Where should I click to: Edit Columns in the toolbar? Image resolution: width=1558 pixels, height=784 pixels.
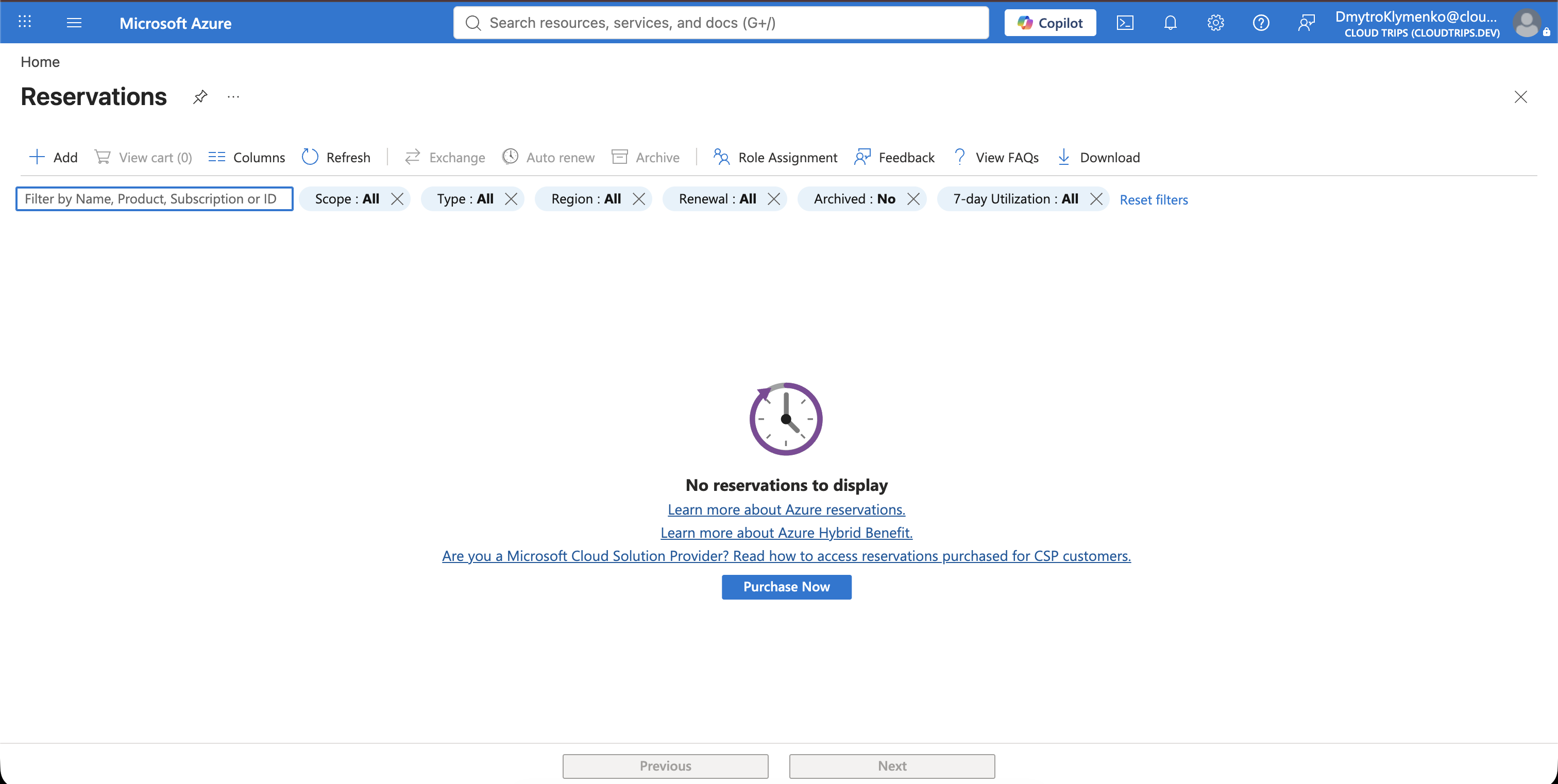247,157
